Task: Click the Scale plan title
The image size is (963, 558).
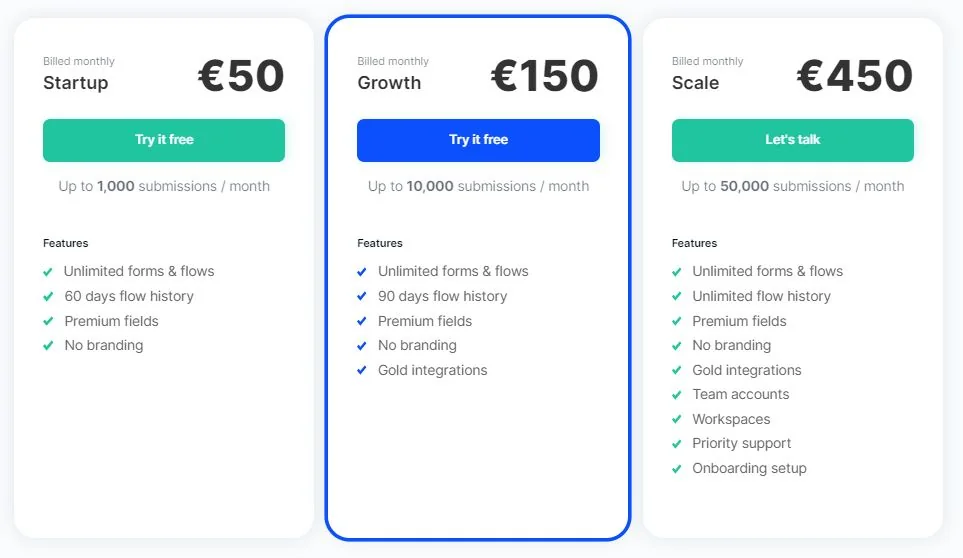Action: click(695, 83)
